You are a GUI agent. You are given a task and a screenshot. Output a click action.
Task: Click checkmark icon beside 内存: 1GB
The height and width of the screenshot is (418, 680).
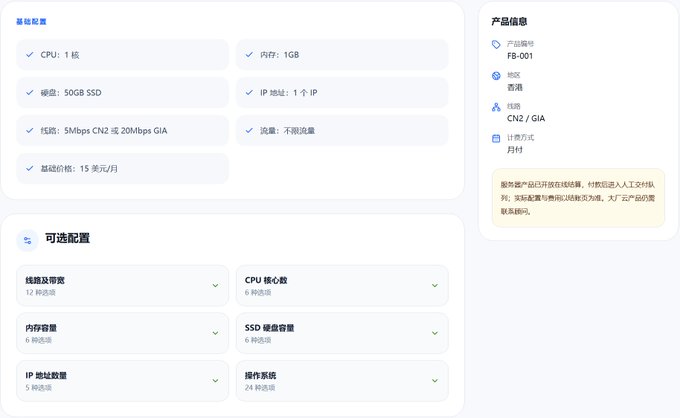point(249,55)
